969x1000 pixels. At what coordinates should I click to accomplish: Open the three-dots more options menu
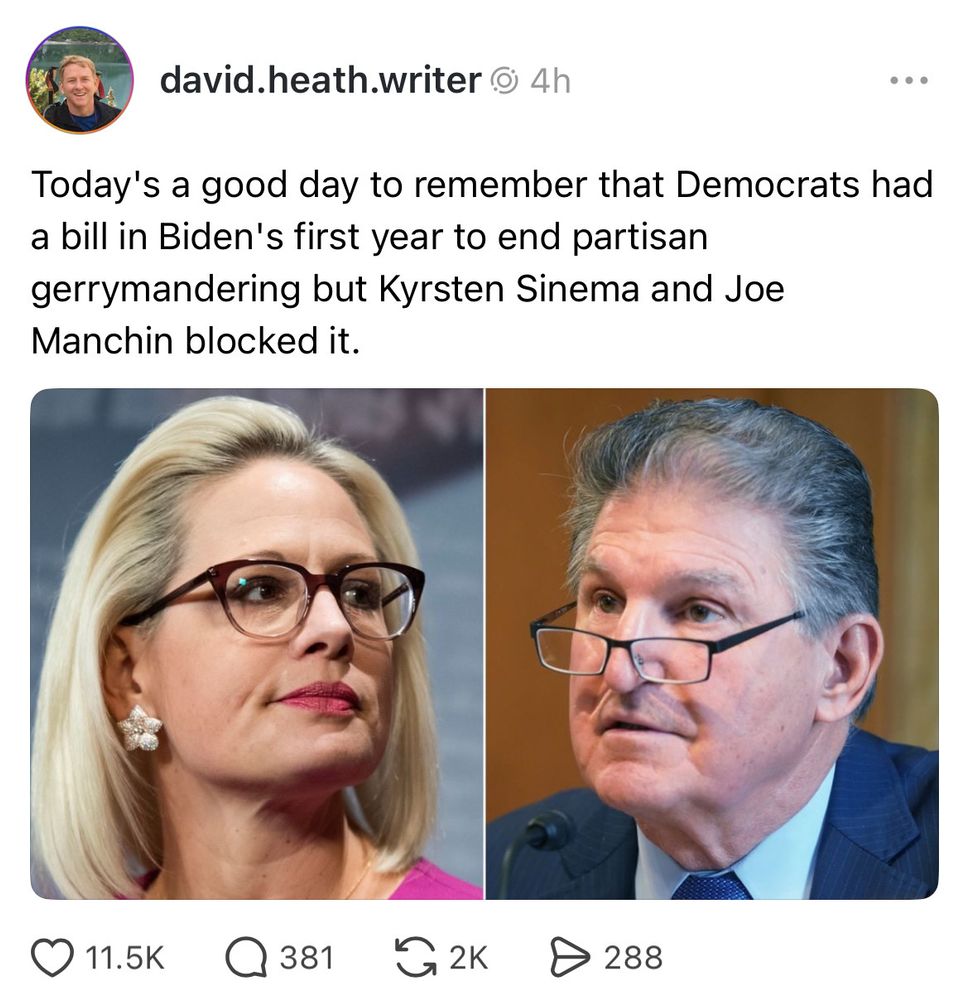coord(909,81)
